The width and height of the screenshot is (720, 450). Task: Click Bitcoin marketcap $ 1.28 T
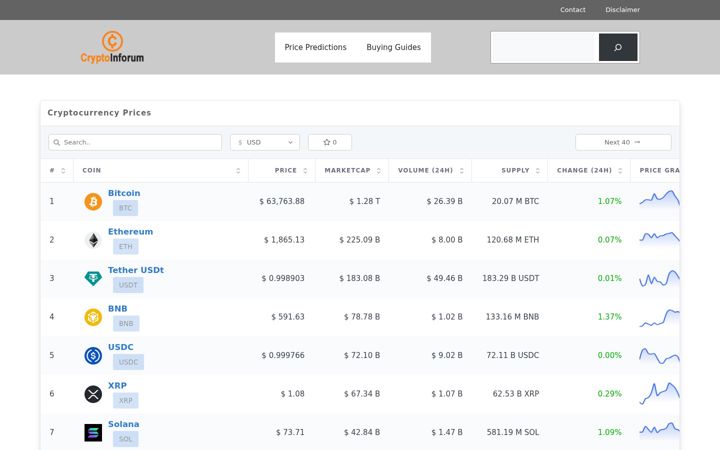(365, 202)
